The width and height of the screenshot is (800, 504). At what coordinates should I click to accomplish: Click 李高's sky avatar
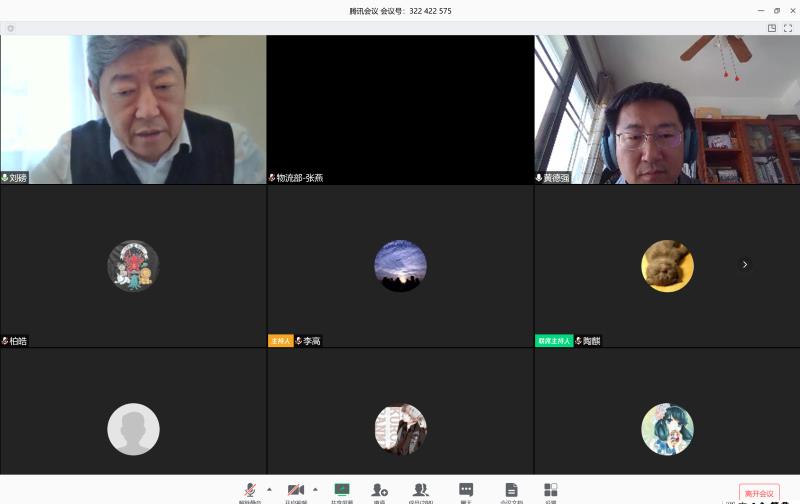pos(401,266)
